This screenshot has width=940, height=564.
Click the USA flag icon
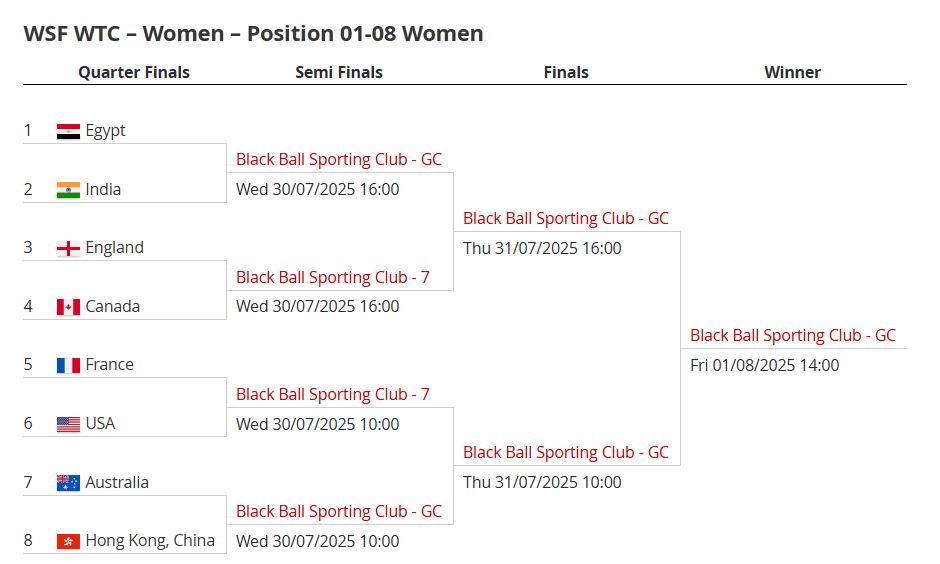pos(68,424)
